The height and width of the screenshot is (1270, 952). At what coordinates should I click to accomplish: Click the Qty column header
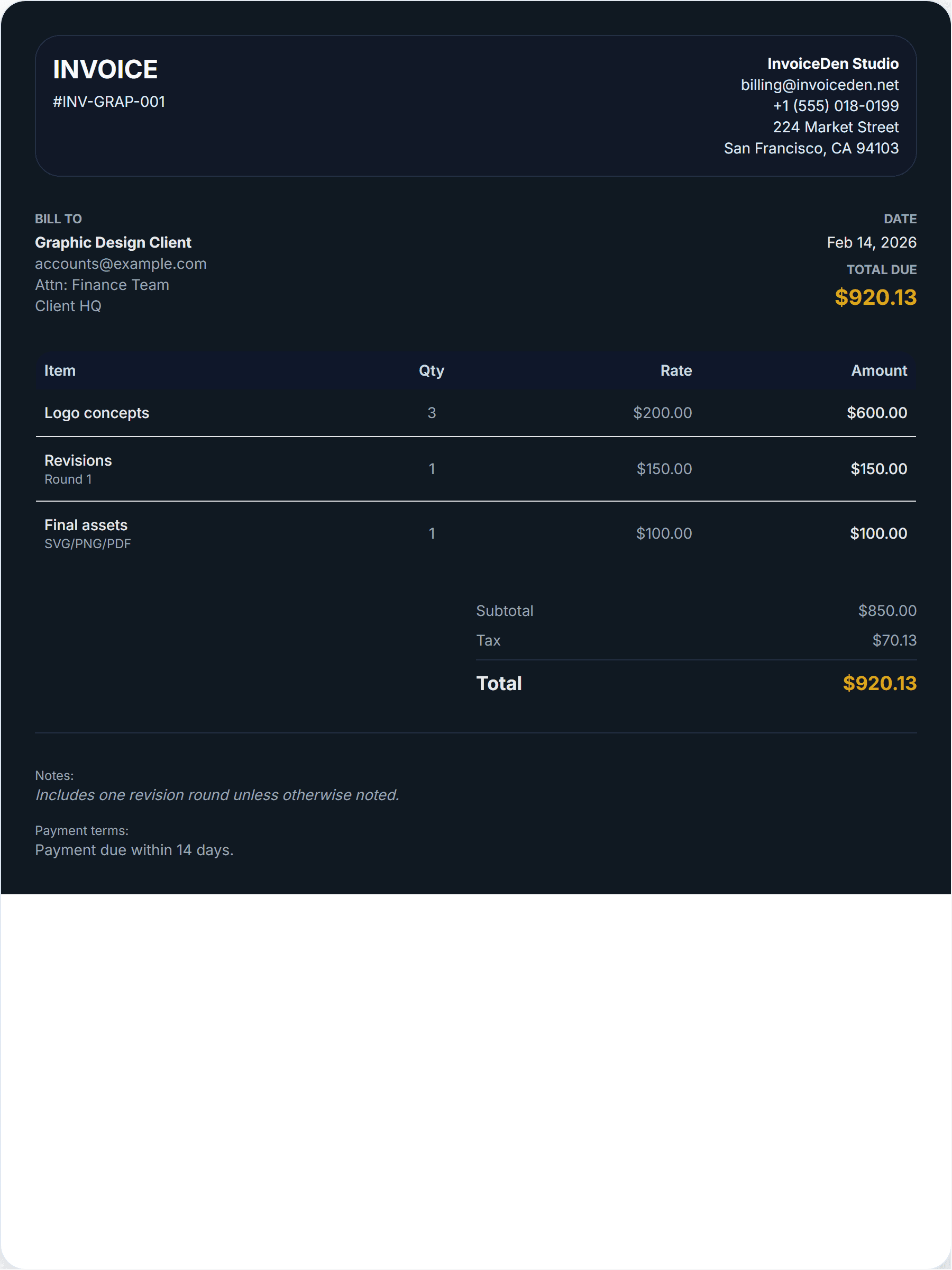(431, 371)
